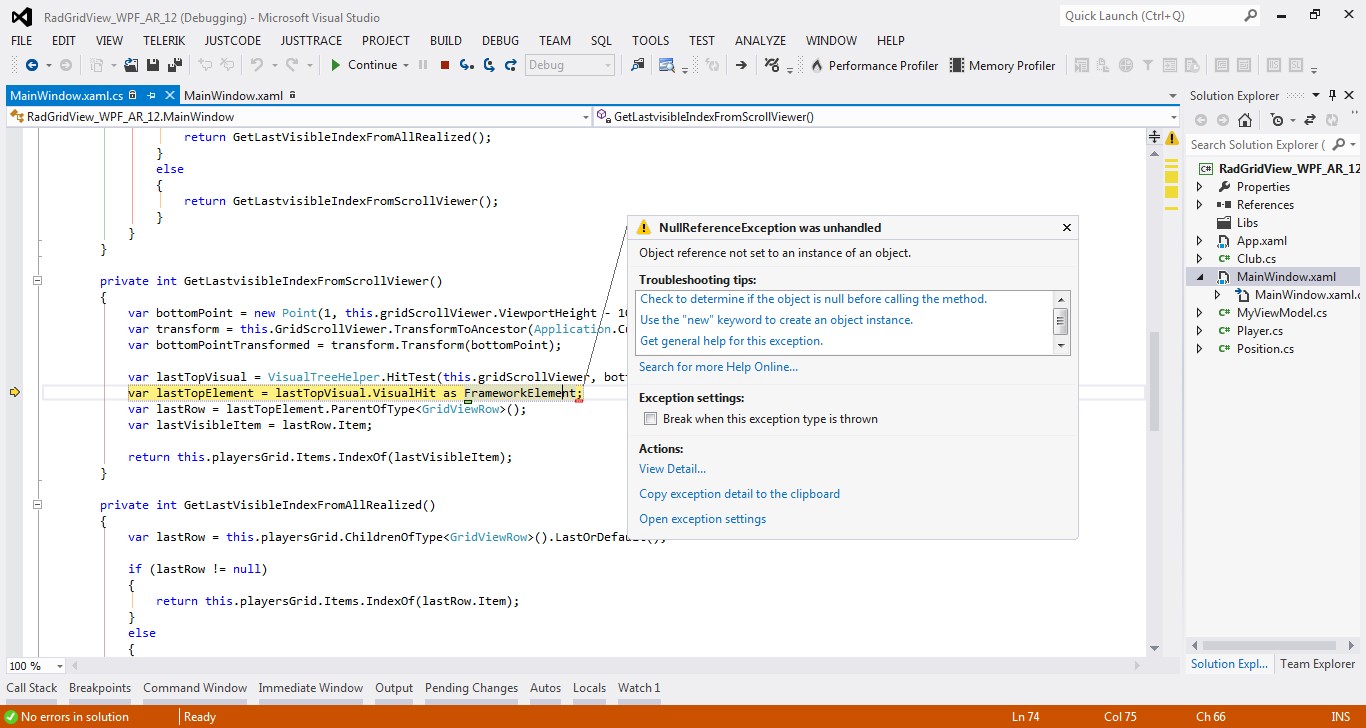
Task: Click the View Detail link
Action: (x=672, y=469)
